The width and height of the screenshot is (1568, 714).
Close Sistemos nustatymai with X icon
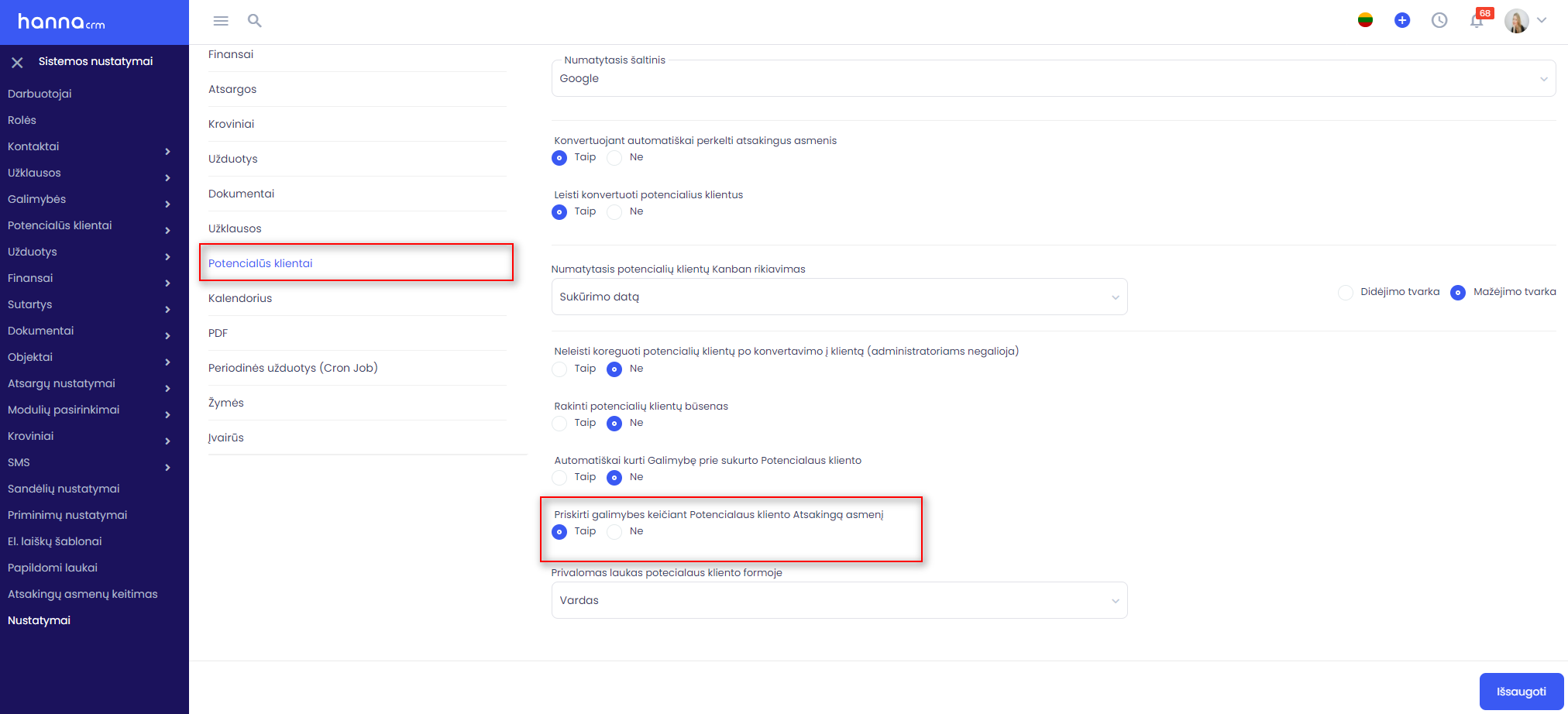(17, 62)
